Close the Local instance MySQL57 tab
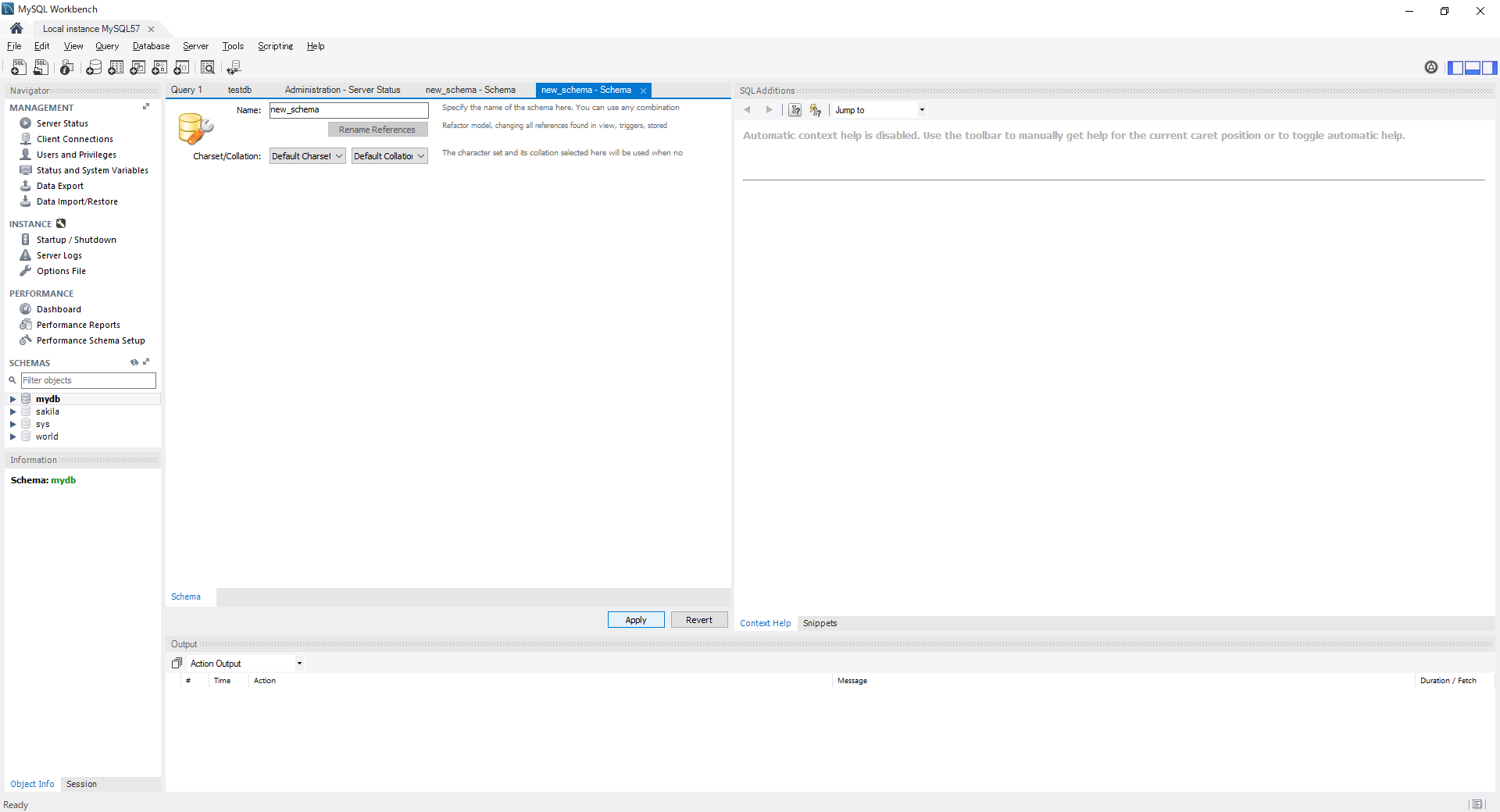The height and width of the screenshot is (812, 1500). pyautogui.click(x=151, y=29)
